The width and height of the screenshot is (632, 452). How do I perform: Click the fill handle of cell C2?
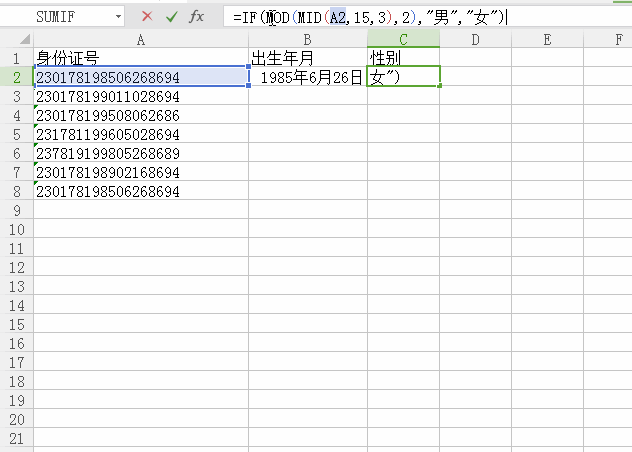click(x=439, y=85)
